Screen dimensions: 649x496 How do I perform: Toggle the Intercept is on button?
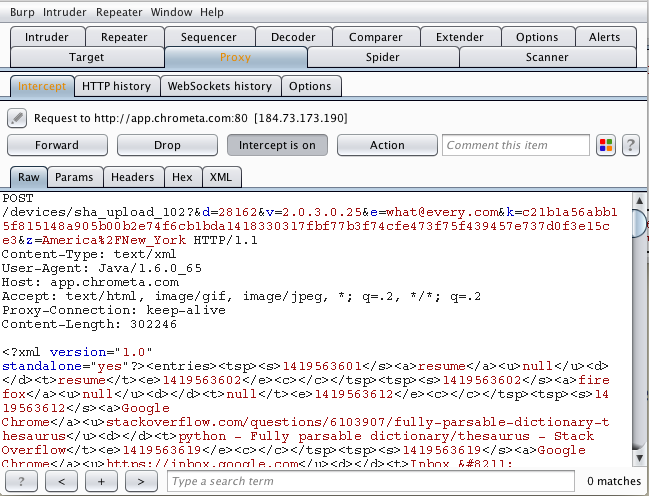click(x=277, y=145)
